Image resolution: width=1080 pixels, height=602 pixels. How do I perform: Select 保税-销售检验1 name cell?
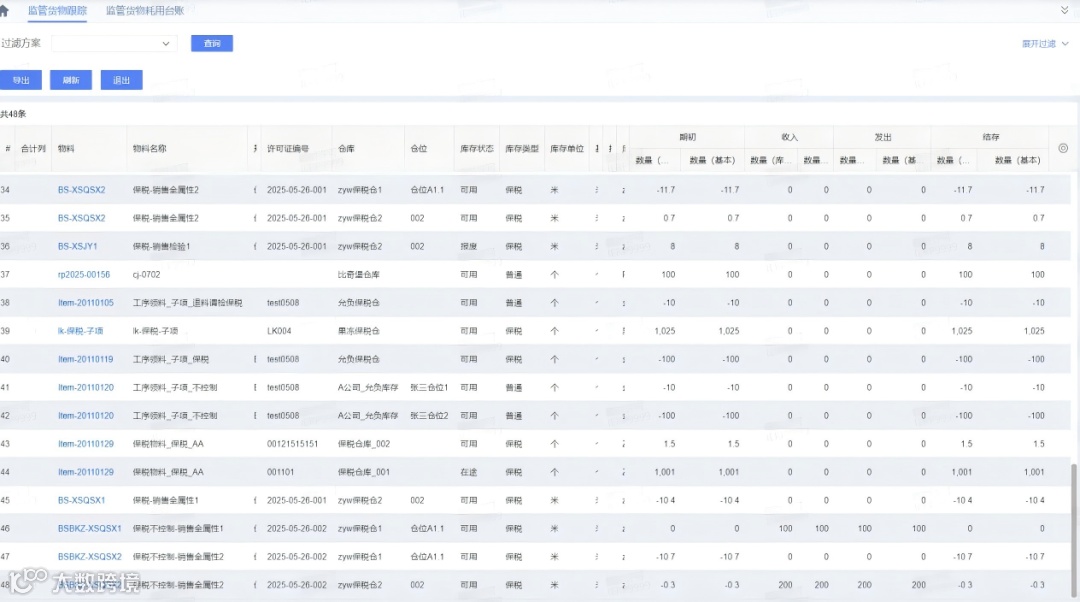161,246
